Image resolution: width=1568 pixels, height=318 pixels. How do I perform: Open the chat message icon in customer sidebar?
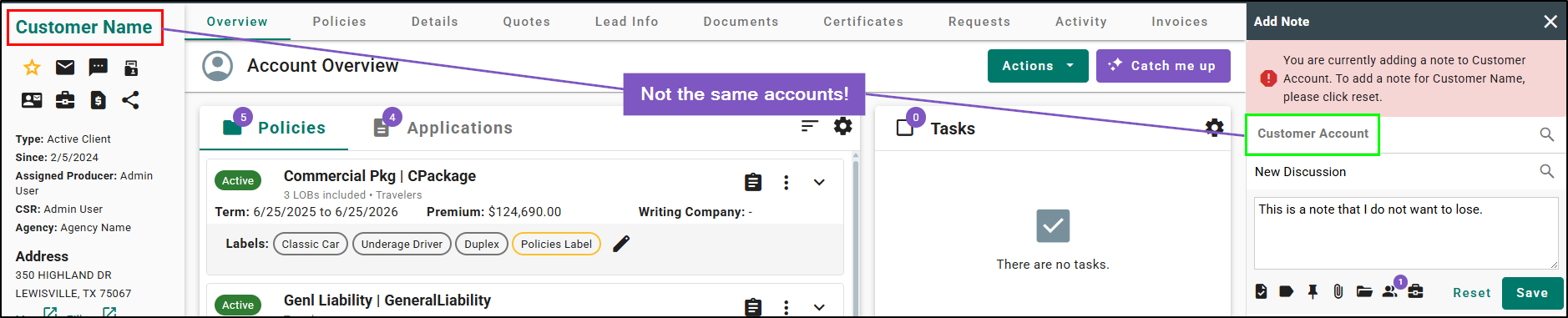coord(98,68)
